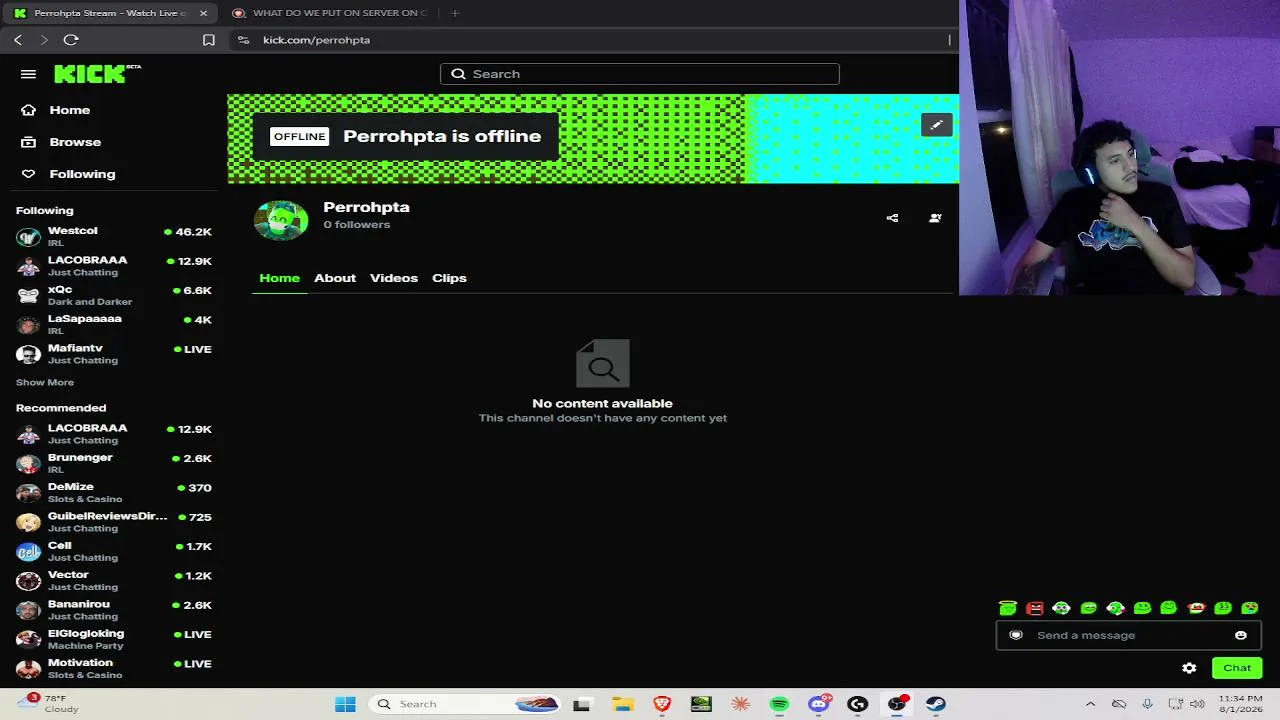Viewport: 1280px width, 720px height.
Task: Click the green Chat button
Action: (1237, 668)
